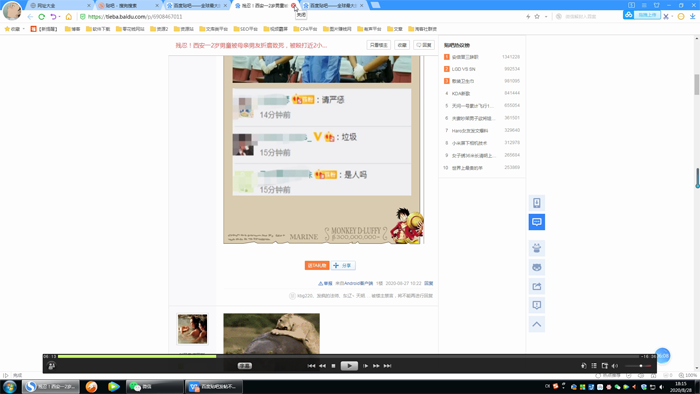Click the second-floor poster's avatar thumbnail
This screenshot has width=700, height=394.
pos(192,329)
